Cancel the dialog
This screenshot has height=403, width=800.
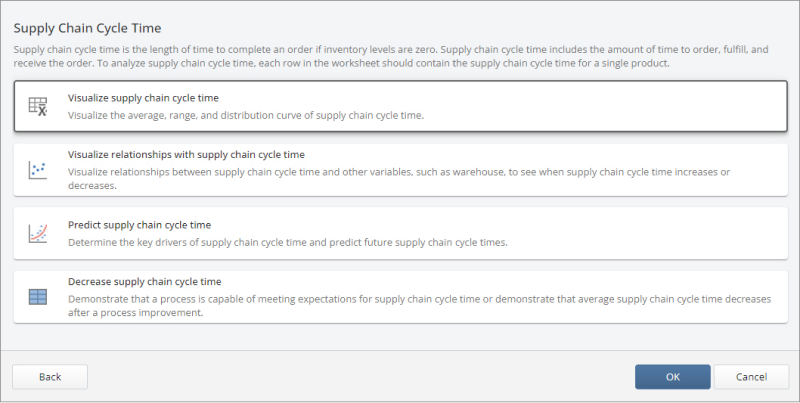750,377
